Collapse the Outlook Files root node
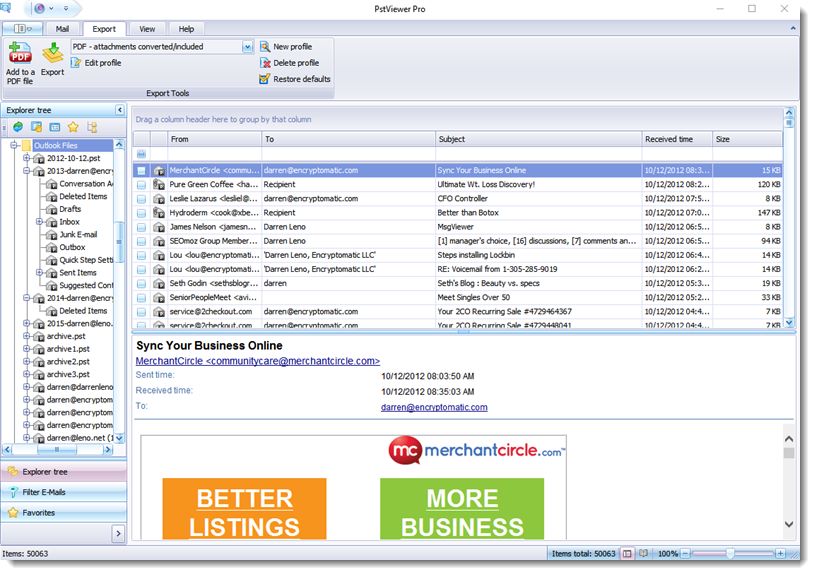The height and width of the screenshot is (575, 815). pos(15,145)
